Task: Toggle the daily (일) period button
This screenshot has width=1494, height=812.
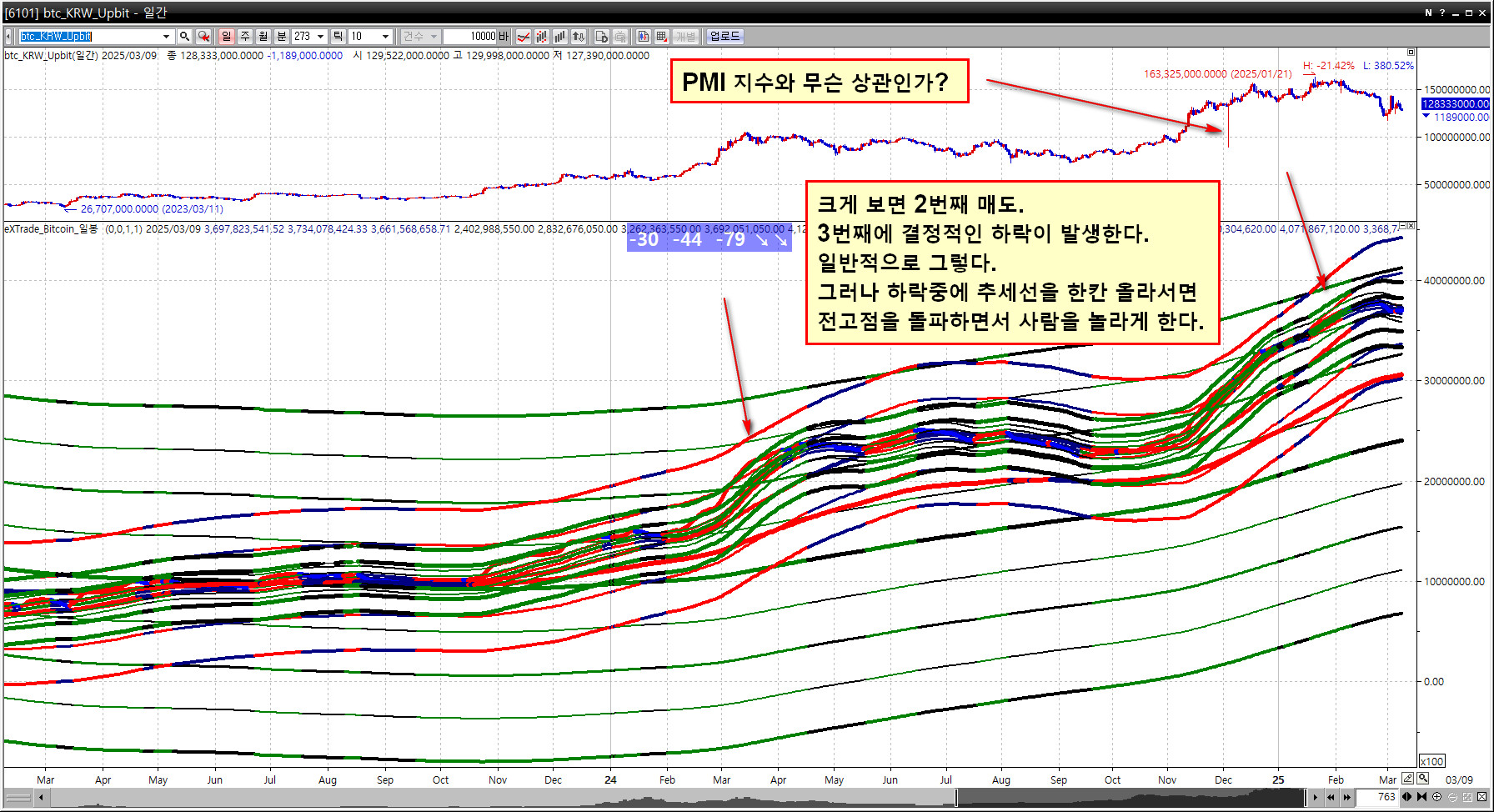Action: (x=227, y=37)
